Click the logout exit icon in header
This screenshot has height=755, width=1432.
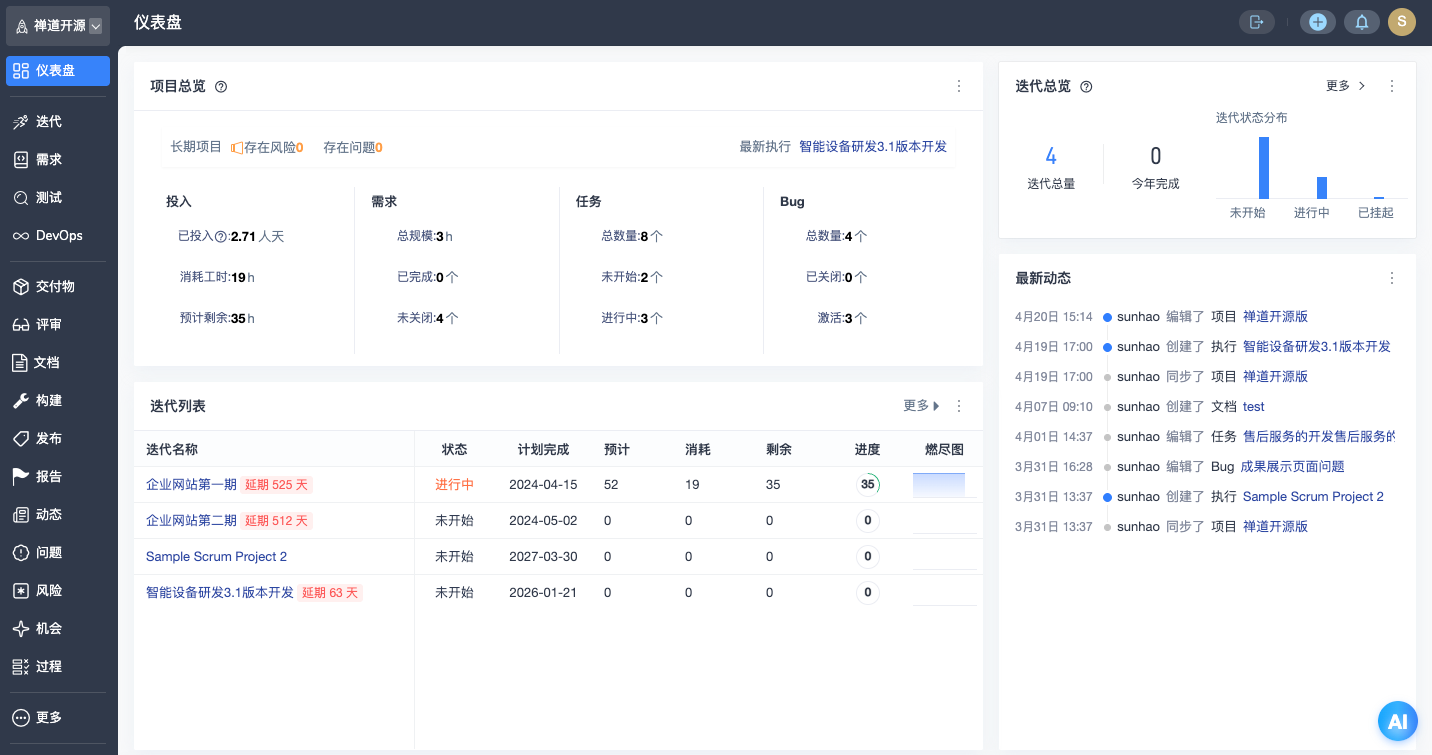1257,22
